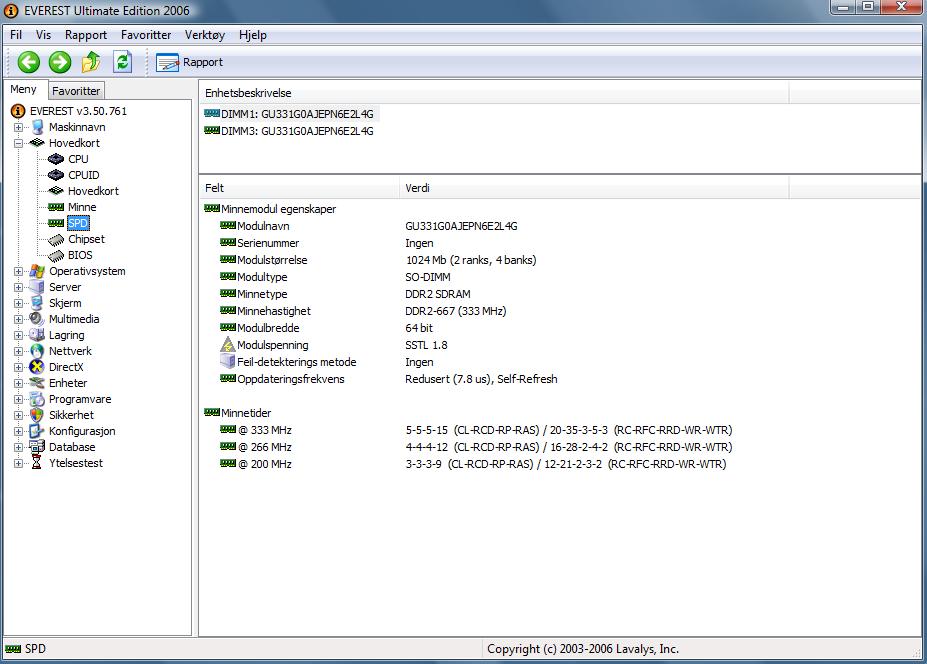
Task: Select the CPUID chip icon in tree
Action: pyautogui.click(x=56, y=175)
